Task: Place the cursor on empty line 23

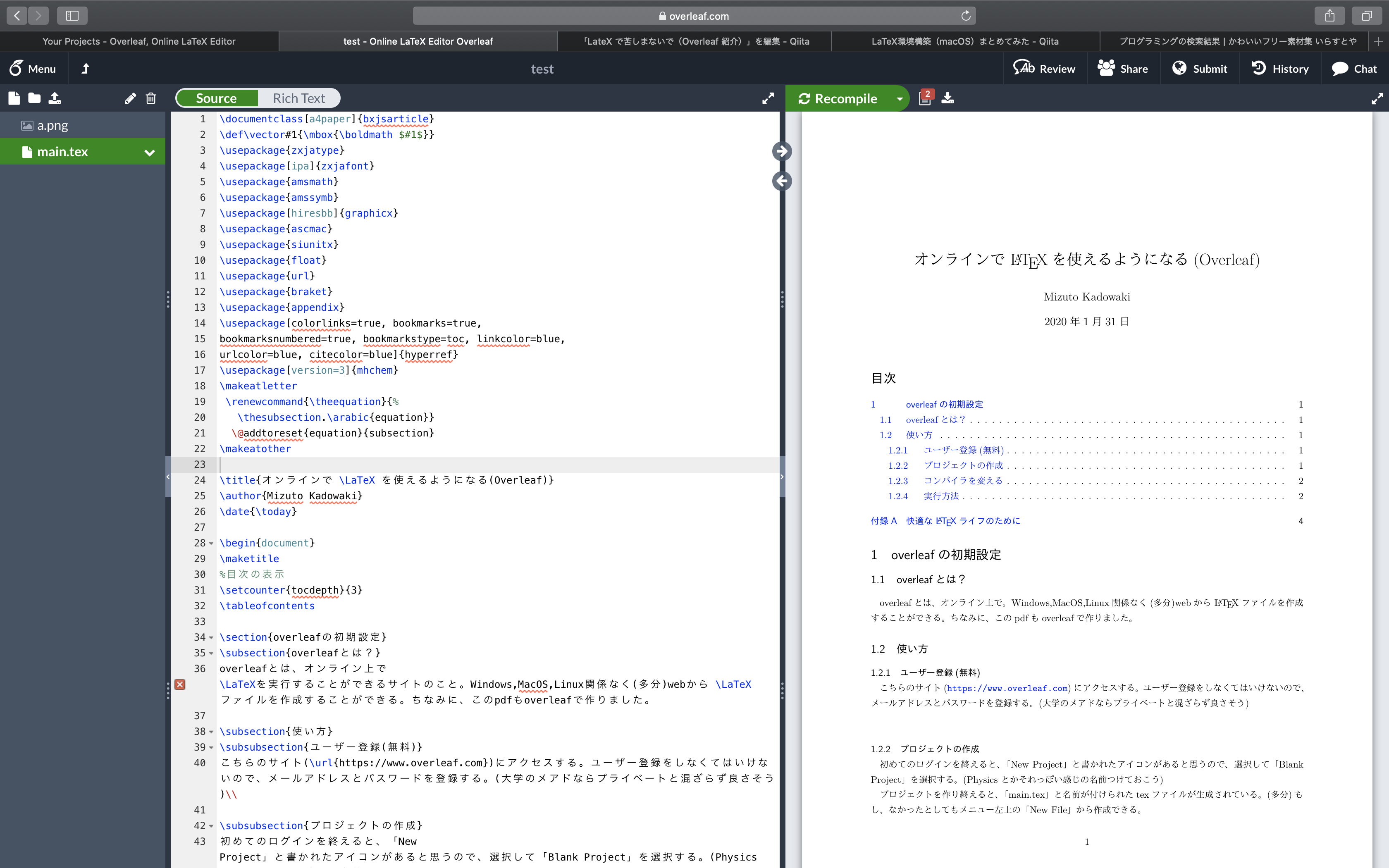Action: pyautogui.click(x=498, y=465)
